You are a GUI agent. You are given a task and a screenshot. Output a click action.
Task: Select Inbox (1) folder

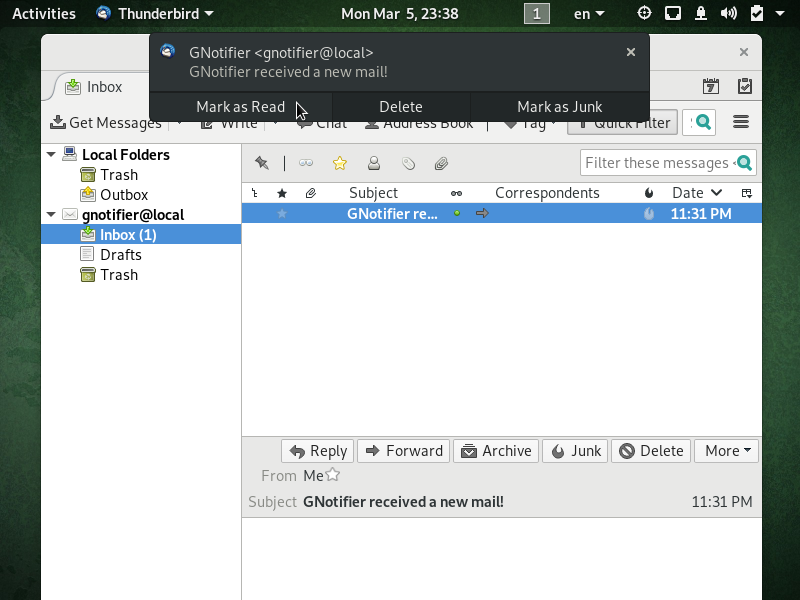click(x=141, y=234)
